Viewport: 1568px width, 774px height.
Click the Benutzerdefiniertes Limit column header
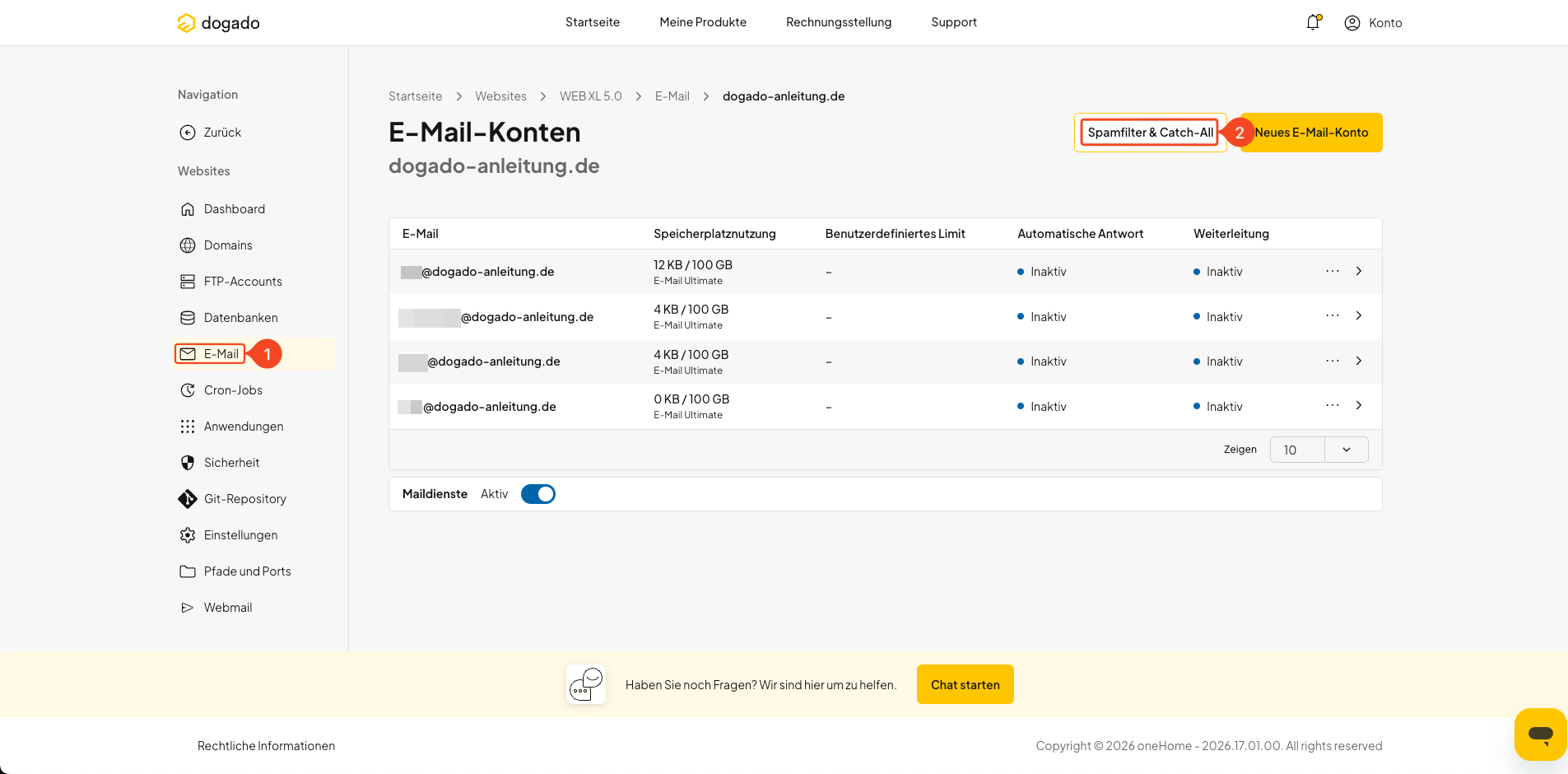(896, 234)
